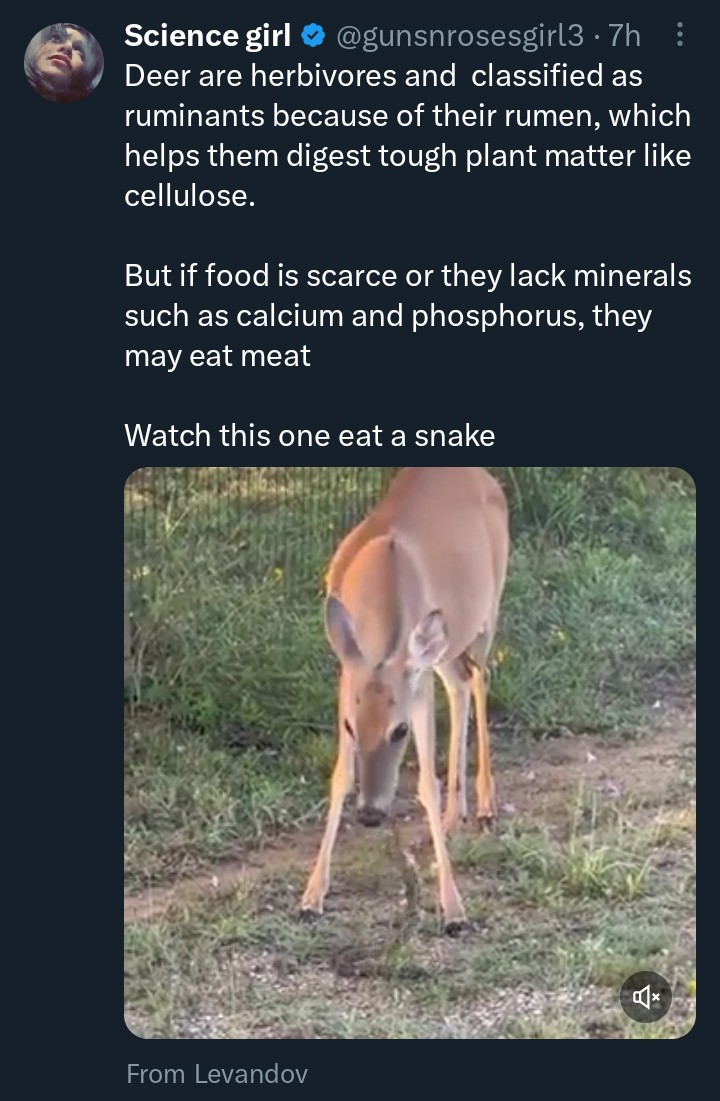Click the "Deer are herbivores and classified as" line
The height and width of the screenshot is (1101, 720).
[x=383, y=76]
